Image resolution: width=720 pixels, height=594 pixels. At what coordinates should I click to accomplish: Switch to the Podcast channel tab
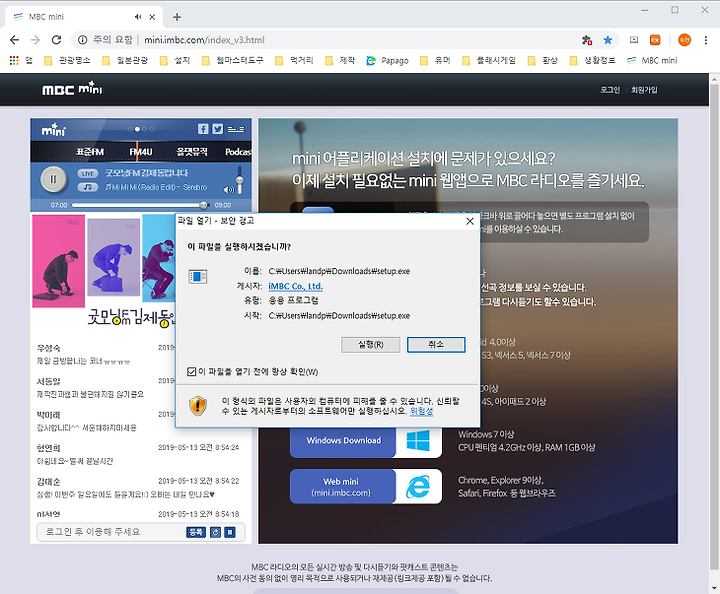pyautogui.click(x=238, y=151)
